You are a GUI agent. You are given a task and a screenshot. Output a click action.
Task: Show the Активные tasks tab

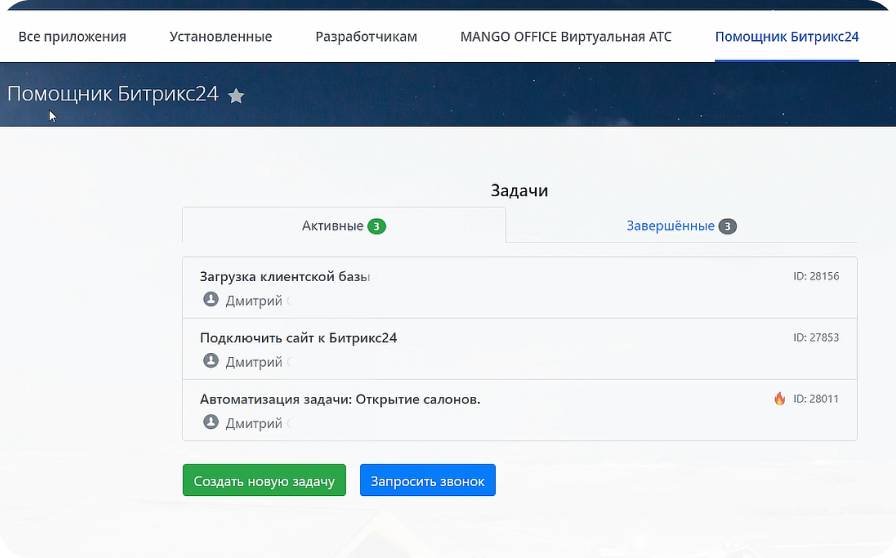(x=332, y=226)
